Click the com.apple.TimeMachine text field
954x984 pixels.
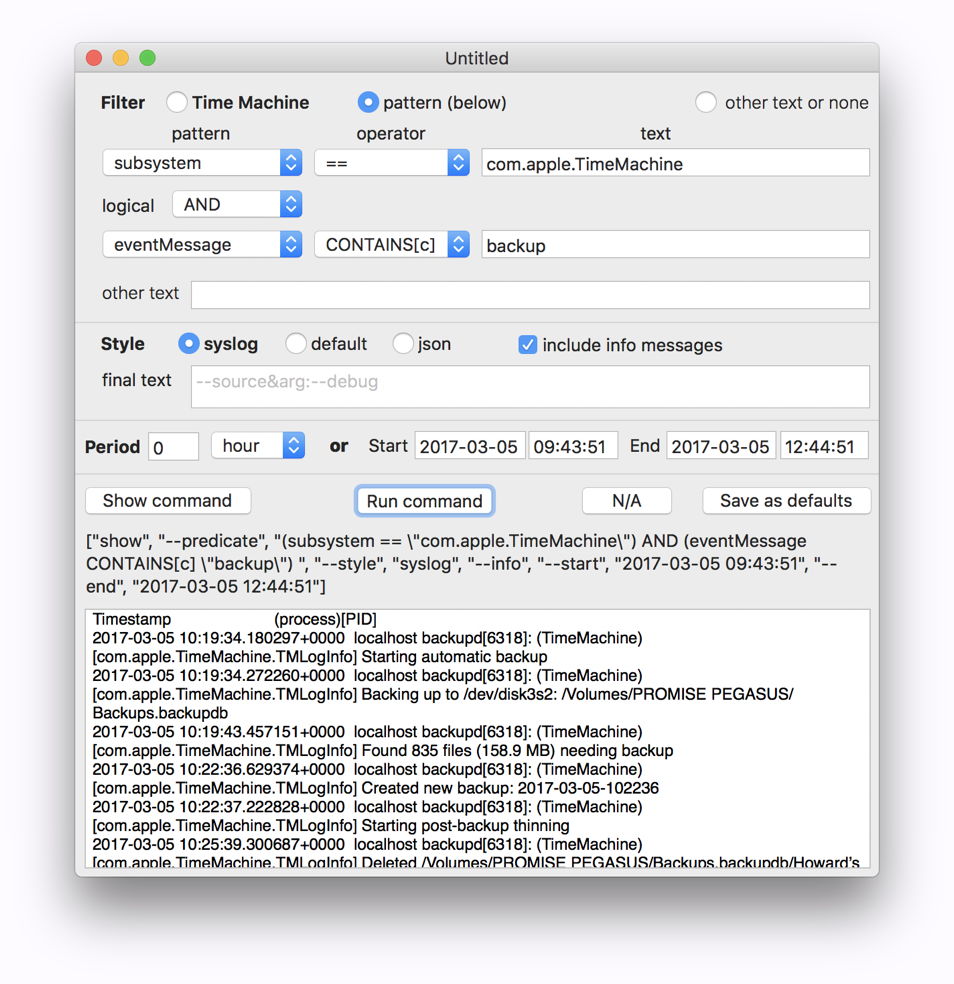pos(675,163)
